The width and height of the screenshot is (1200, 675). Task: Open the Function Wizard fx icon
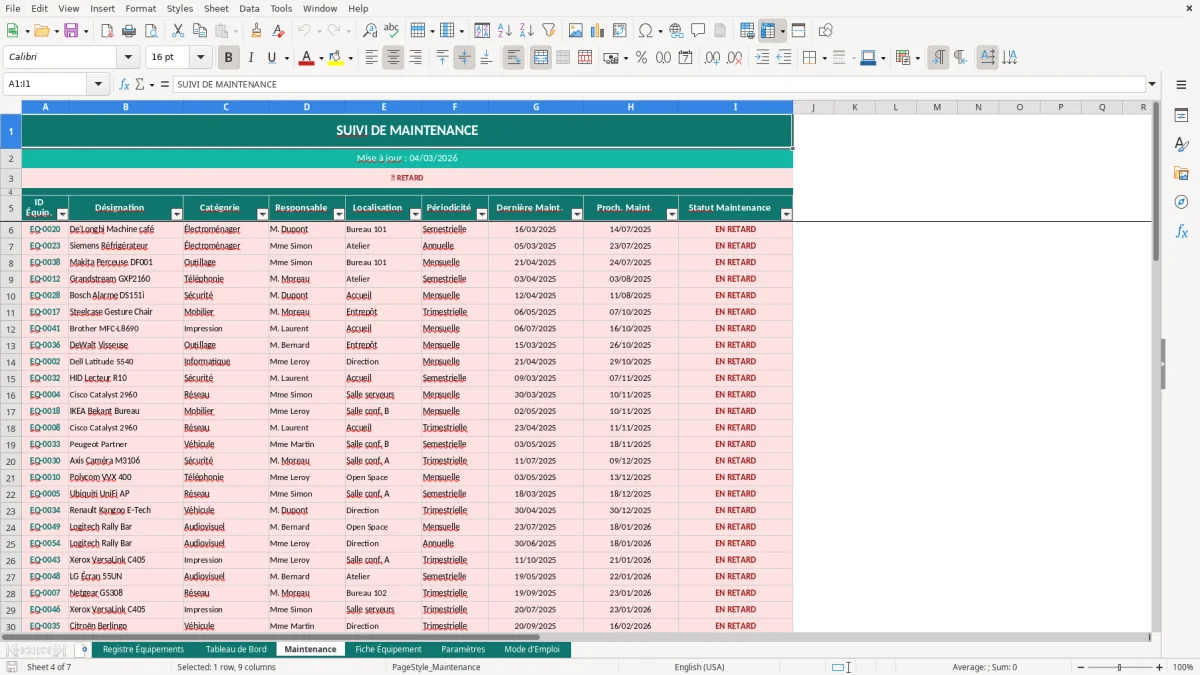click(x=125, y=84)
